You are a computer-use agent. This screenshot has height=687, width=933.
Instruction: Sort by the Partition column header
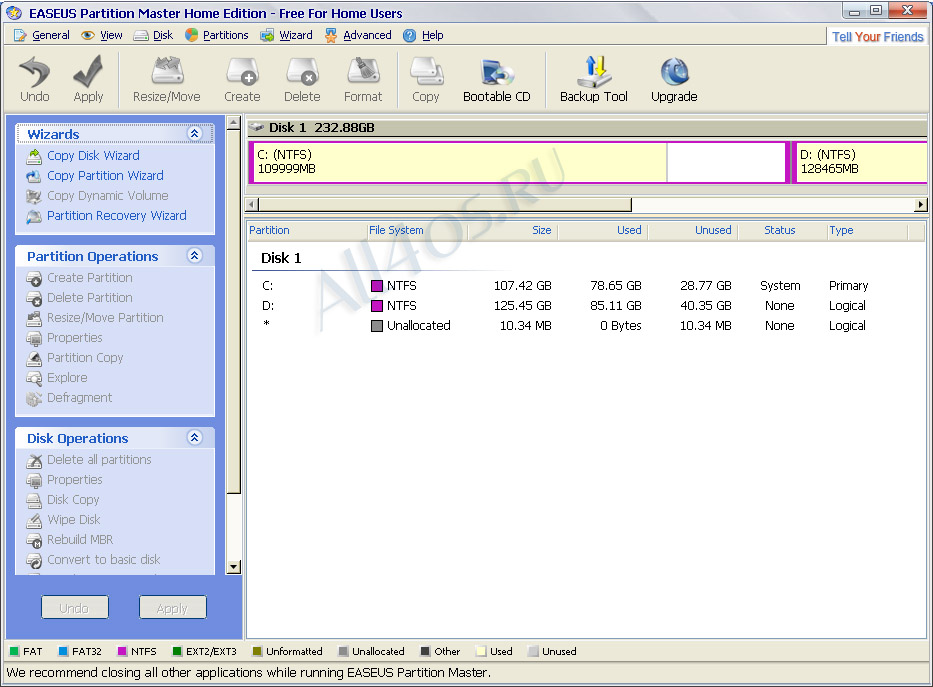(306, 231)
